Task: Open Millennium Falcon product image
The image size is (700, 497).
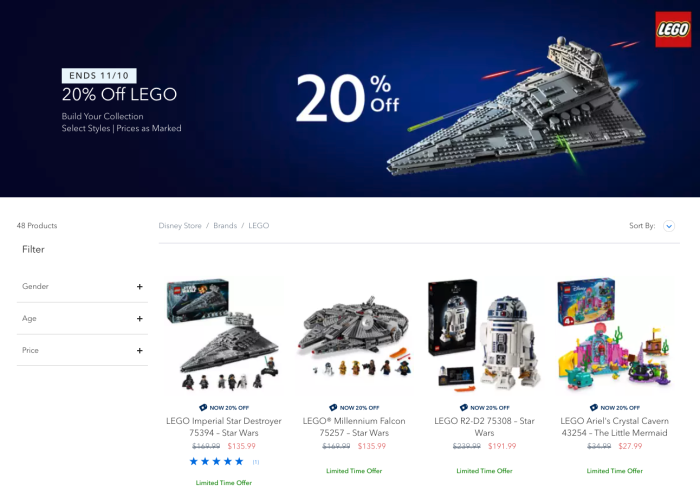Action: [x=354, y=335]
